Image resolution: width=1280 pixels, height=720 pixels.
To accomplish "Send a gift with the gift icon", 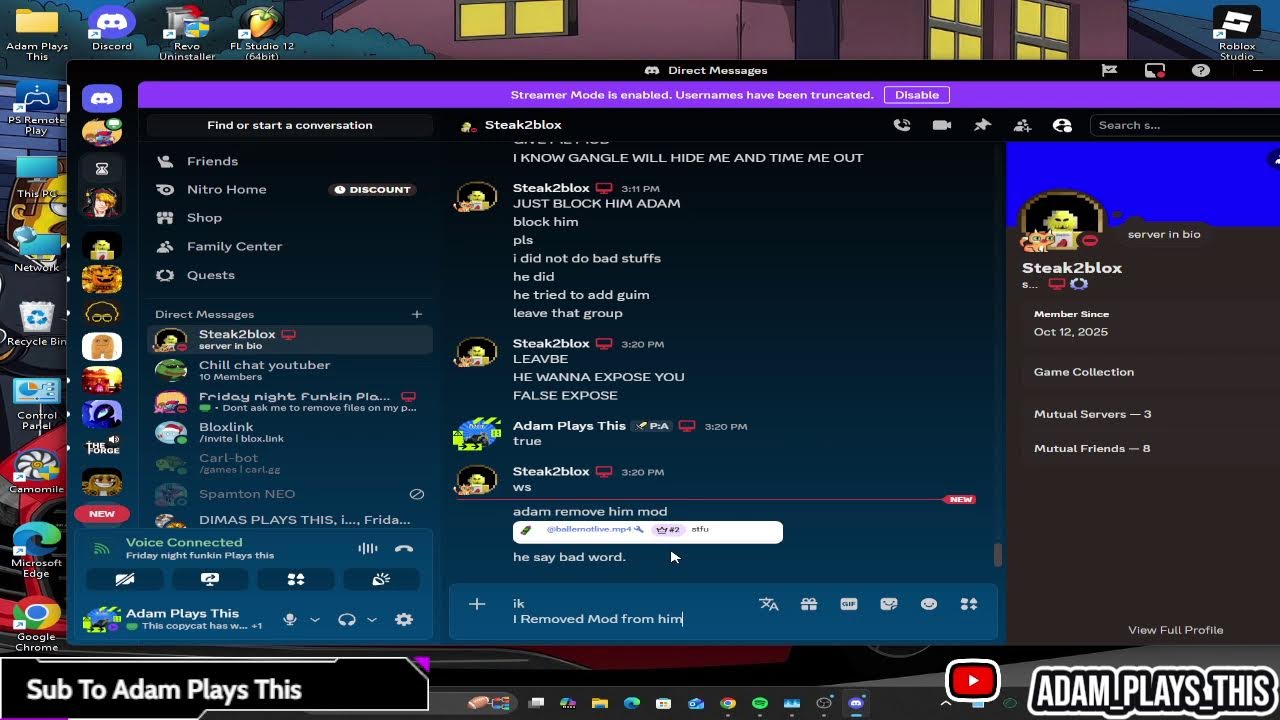I will [x=809, y=604].
